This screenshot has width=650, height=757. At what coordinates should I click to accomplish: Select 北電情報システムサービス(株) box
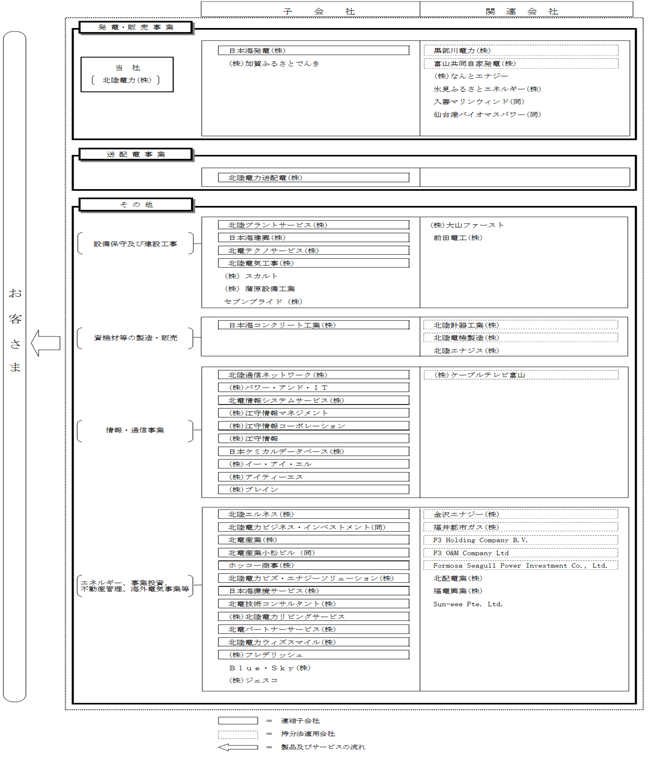[313, 400]
